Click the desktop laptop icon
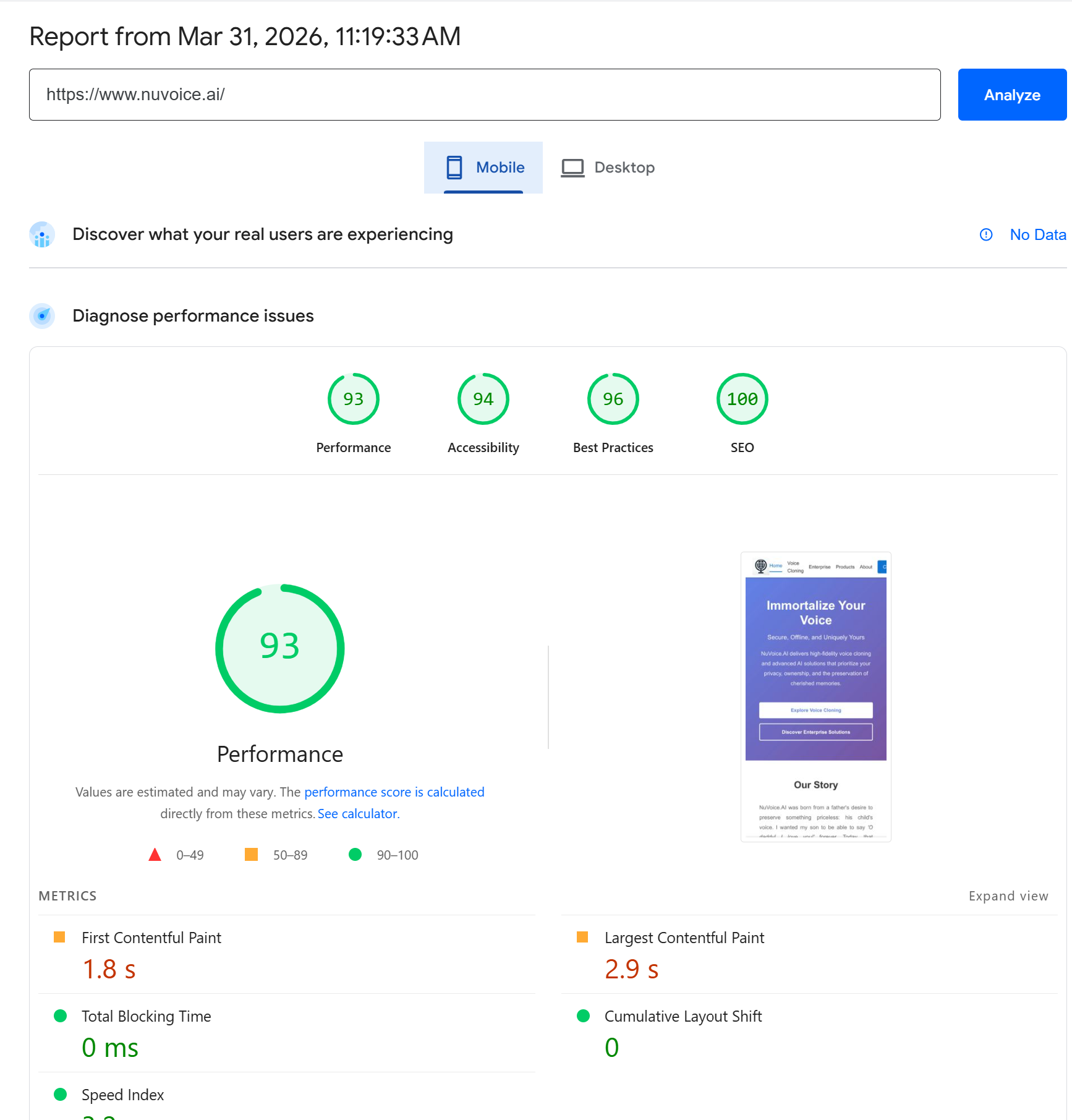Screen dimensions: 1072x1120 tap(572, 168)
